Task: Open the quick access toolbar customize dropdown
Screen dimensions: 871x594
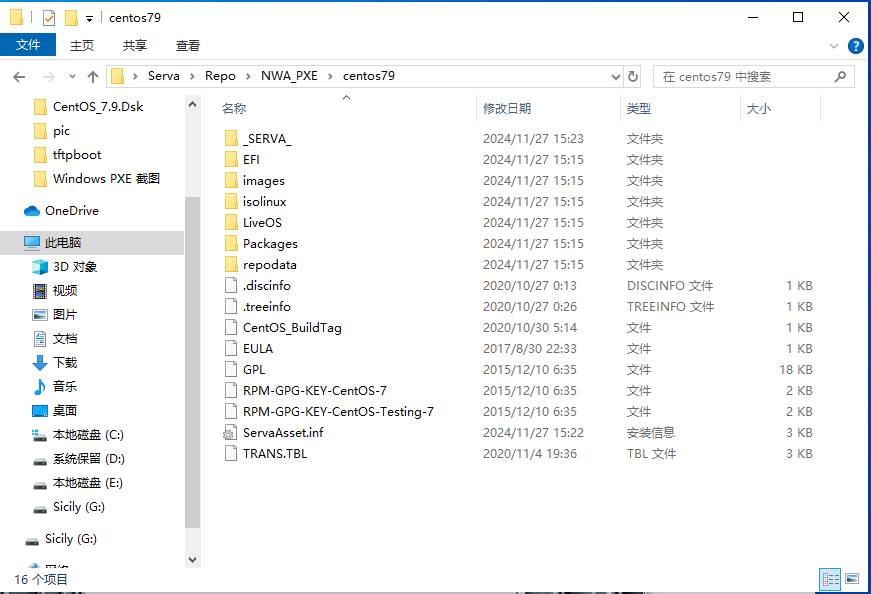Action: pos(89,18)
